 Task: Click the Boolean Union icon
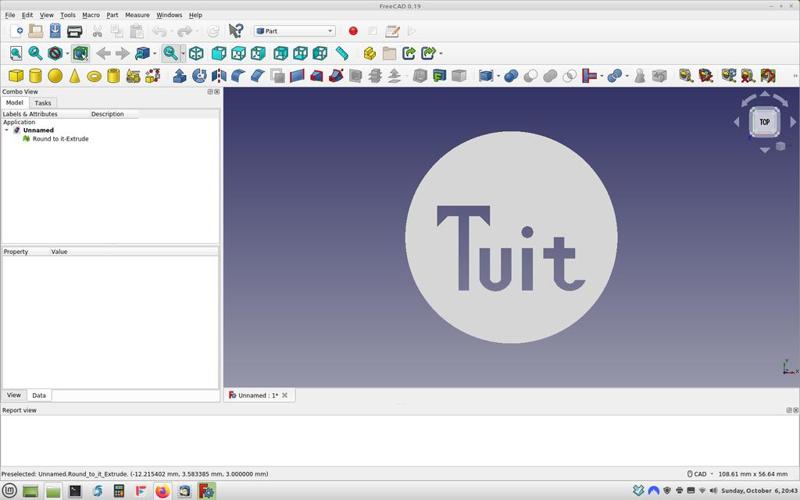550,76
